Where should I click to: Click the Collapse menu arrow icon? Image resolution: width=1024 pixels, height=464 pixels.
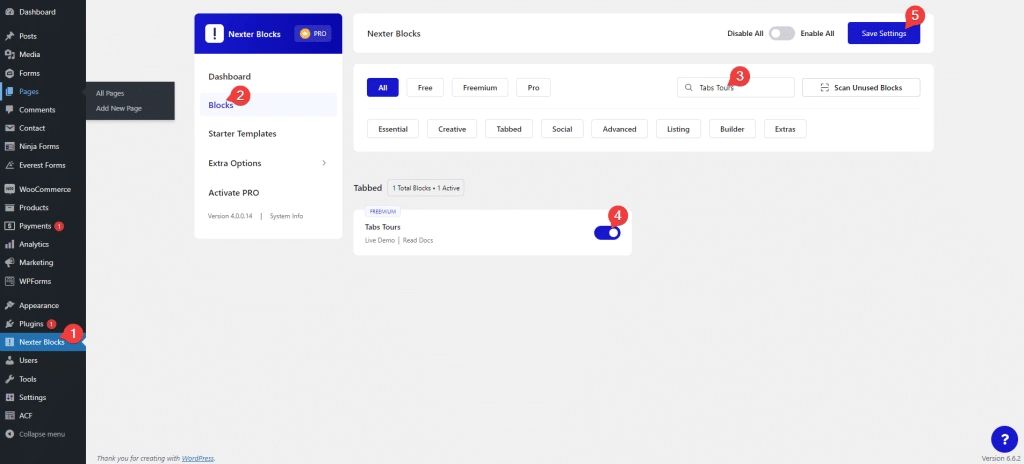[x=10, y=434]
